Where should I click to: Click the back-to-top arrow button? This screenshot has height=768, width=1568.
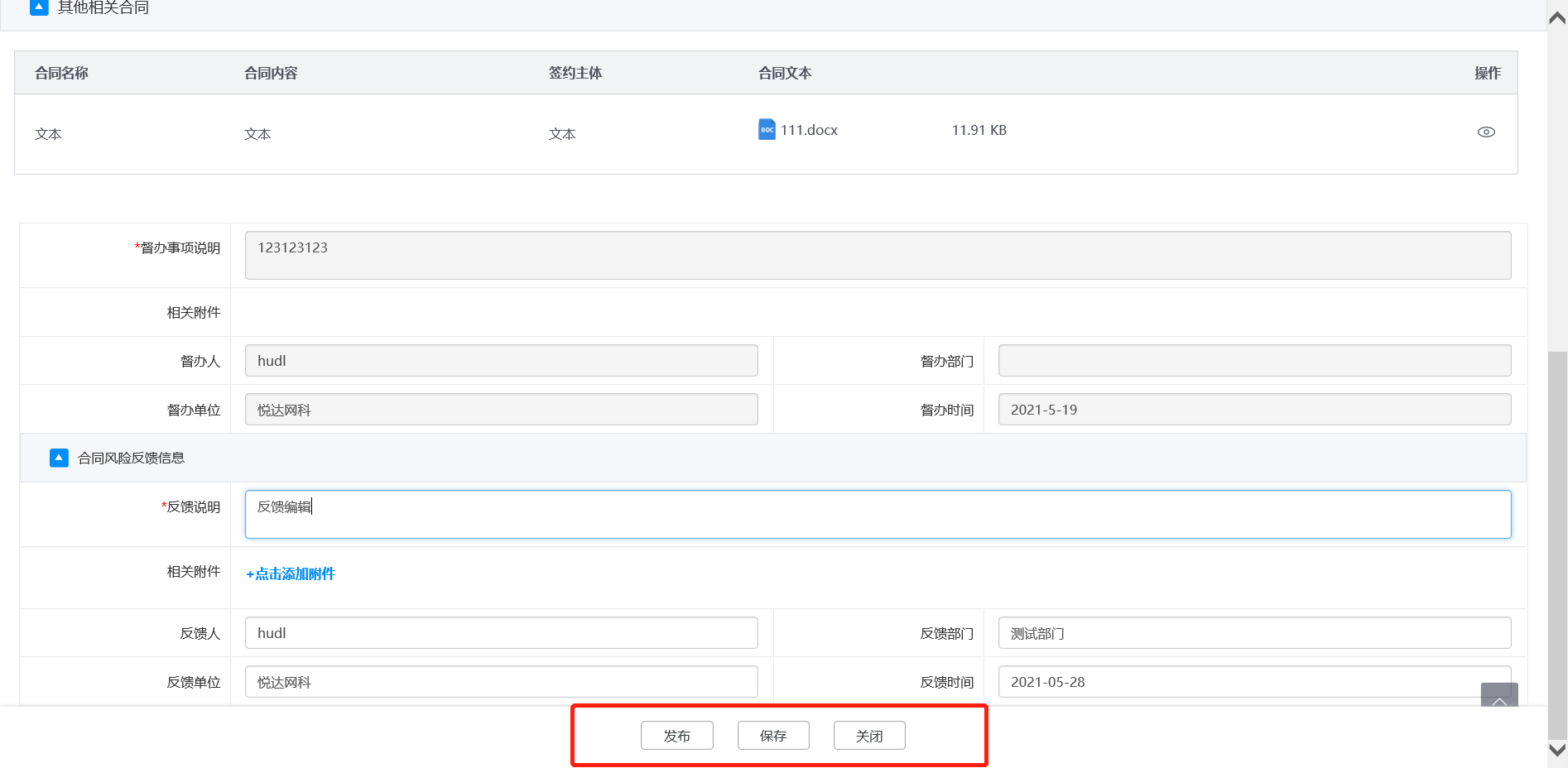click(1498, 696)
